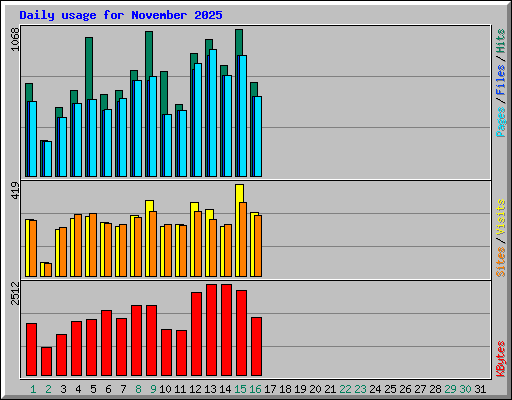The width and height of the screenshot is (512, 400).
Task: Click day 22 label on the x-axis
Action: 345,389
